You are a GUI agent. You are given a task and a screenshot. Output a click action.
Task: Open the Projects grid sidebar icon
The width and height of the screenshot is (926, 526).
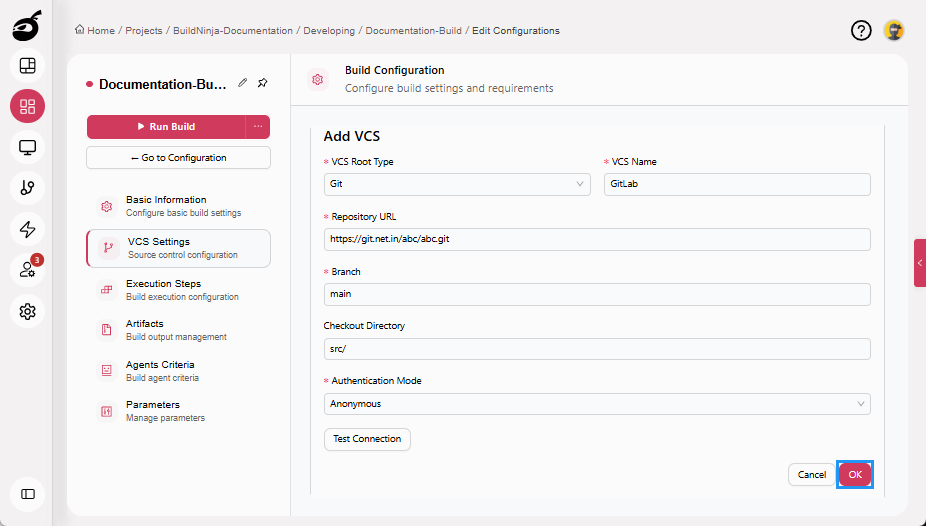pos(27,106)
